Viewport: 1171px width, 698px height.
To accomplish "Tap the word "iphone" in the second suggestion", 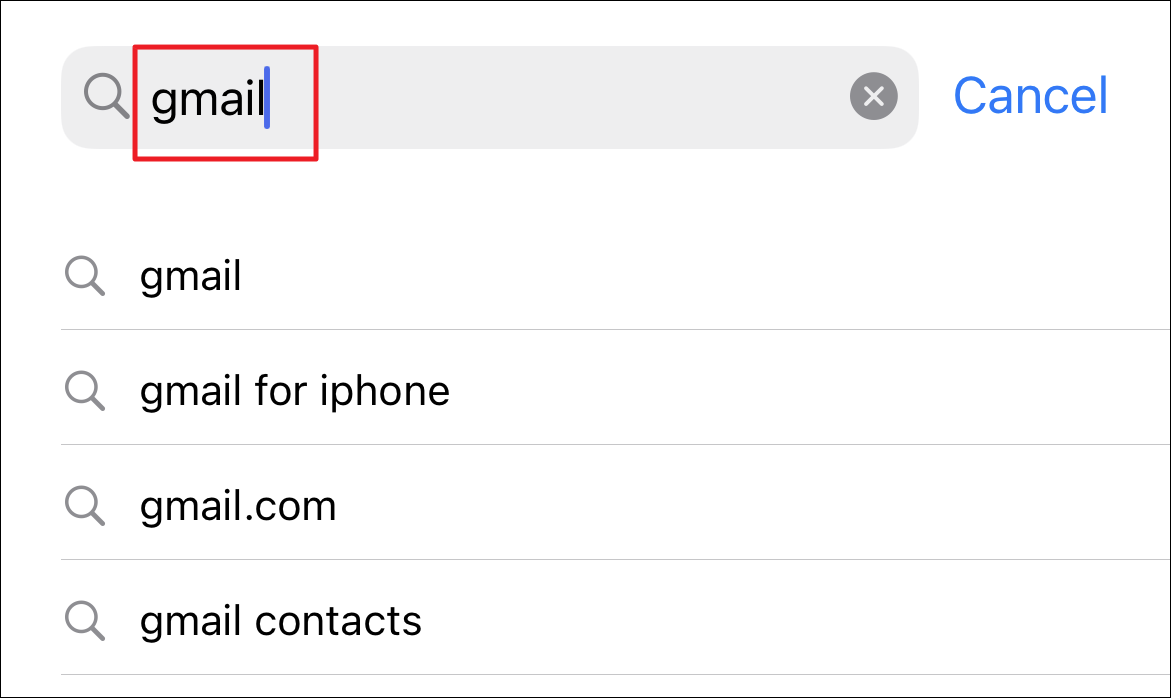I will point(385,392).
